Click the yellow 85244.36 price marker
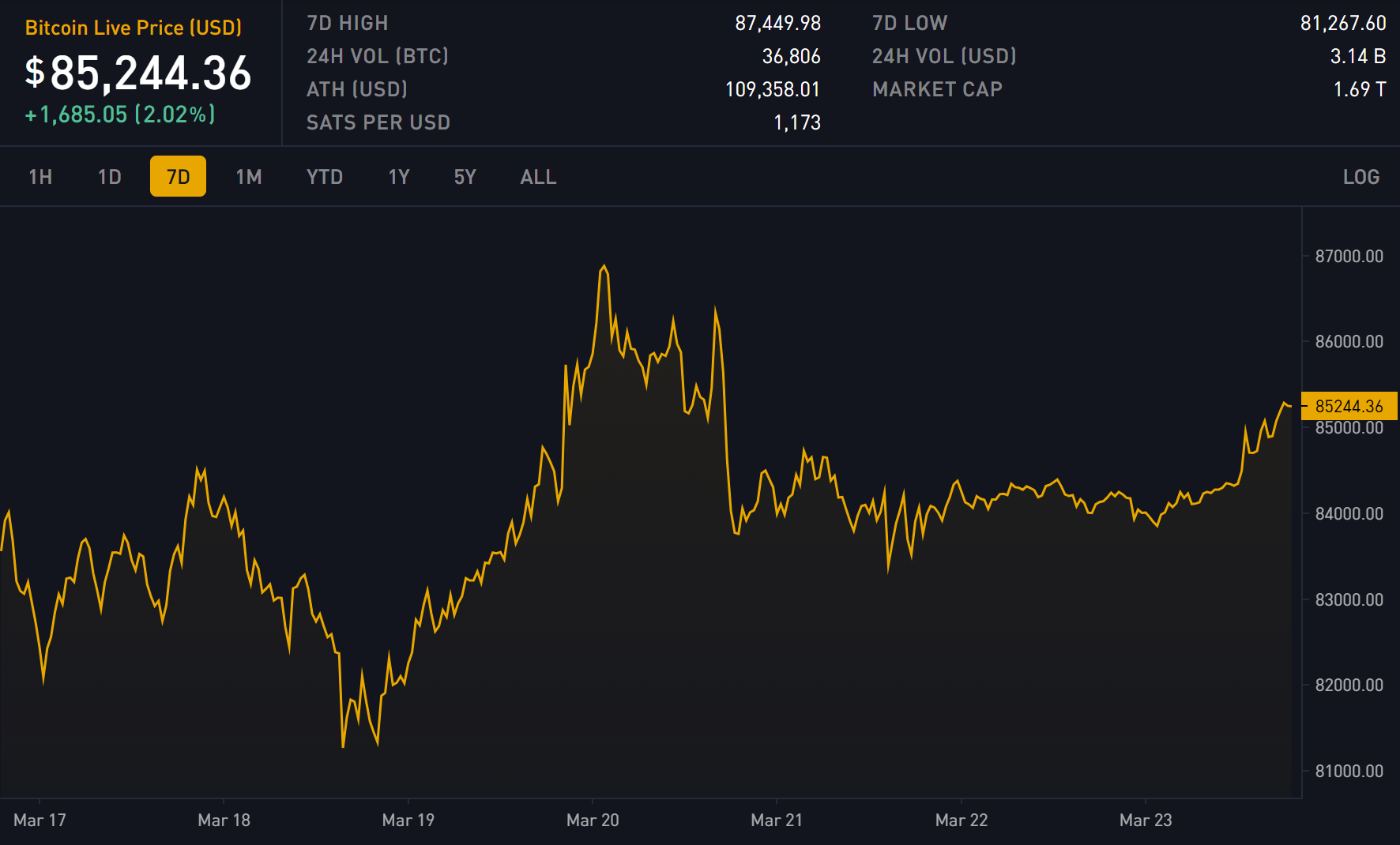1400x845 pixels. (x=1349, y=406)
